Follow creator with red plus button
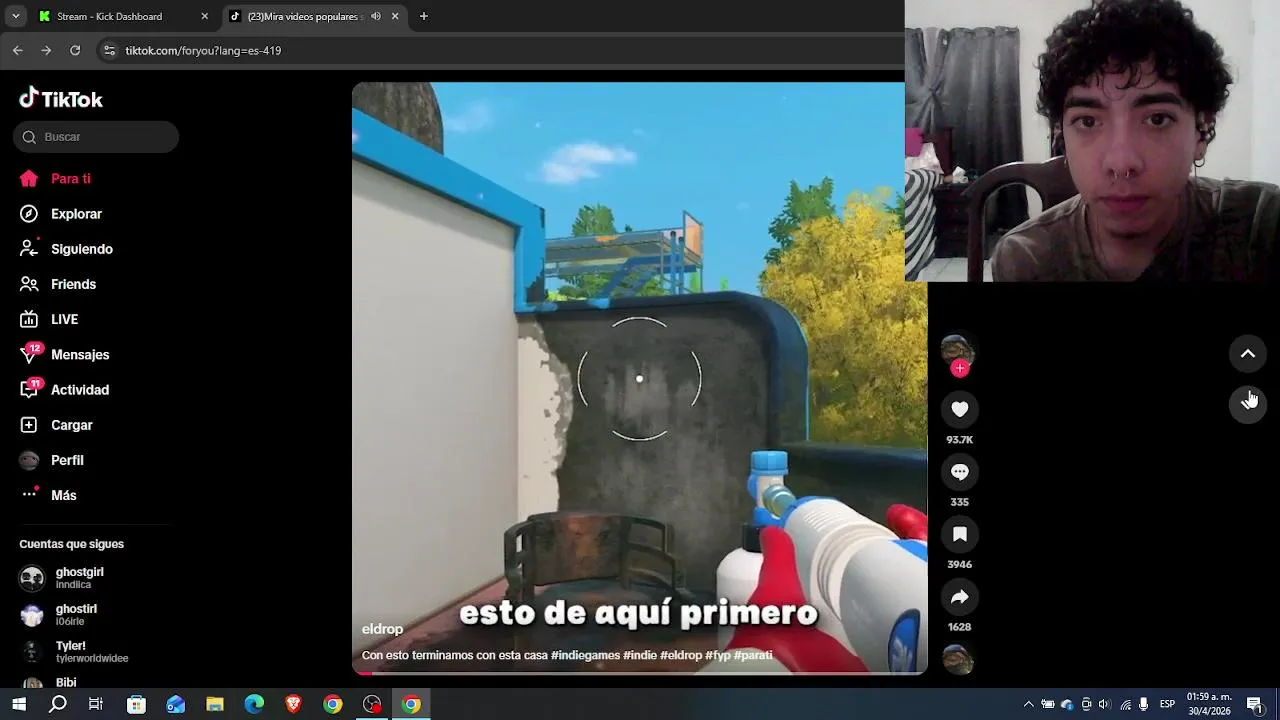 pos(960,368)
